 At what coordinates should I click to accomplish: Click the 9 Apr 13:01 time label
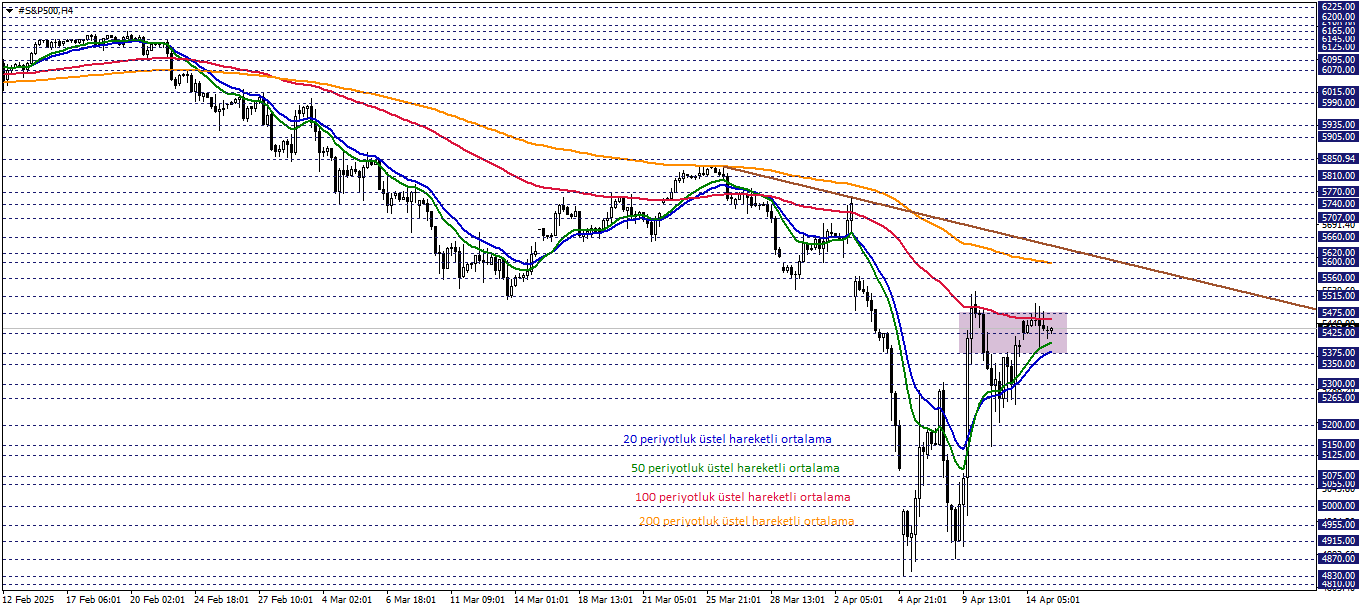click(x=987, y=600)
